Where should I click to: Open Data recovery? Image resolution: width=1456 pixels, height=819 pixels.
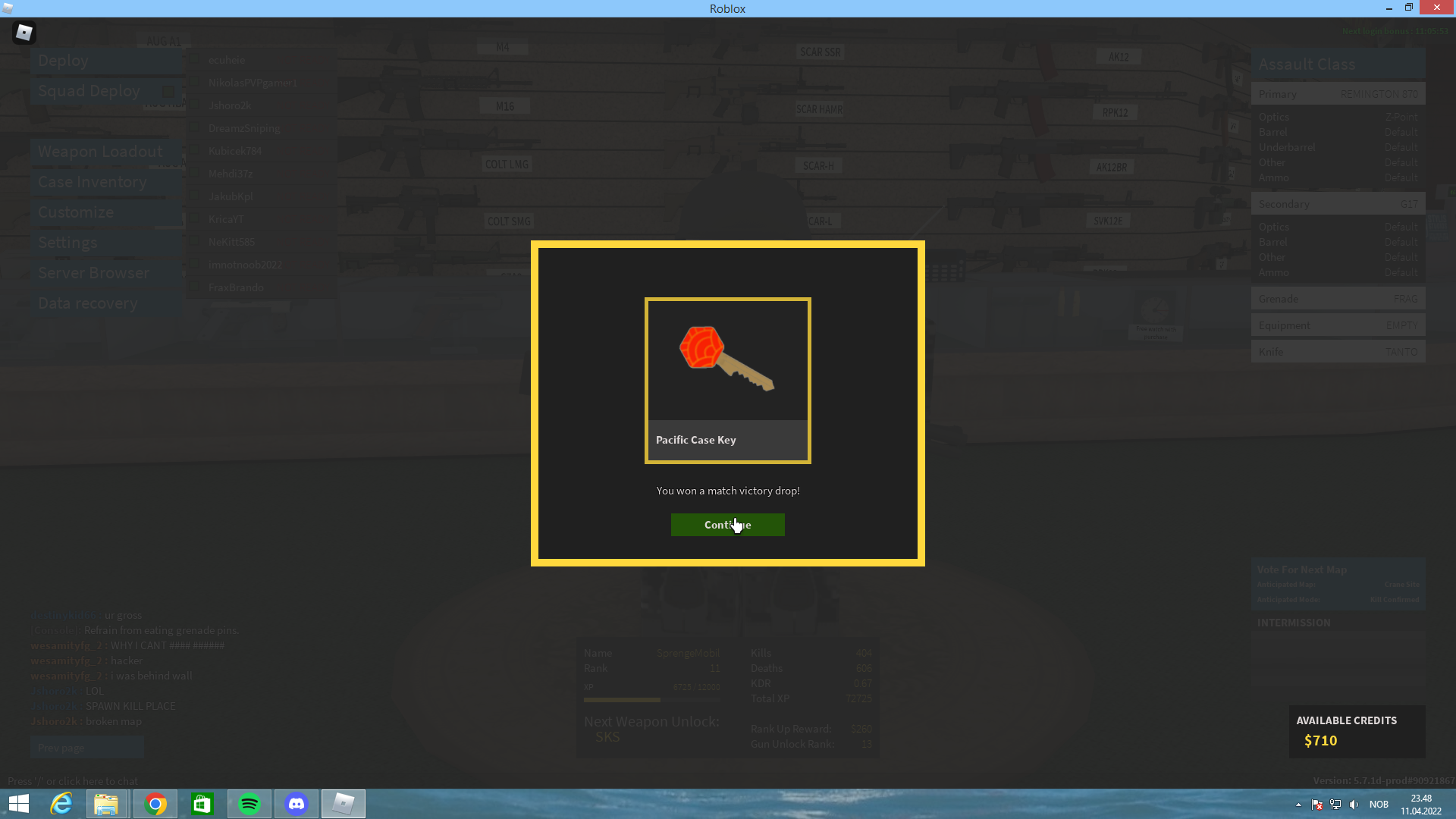[106, 303]
